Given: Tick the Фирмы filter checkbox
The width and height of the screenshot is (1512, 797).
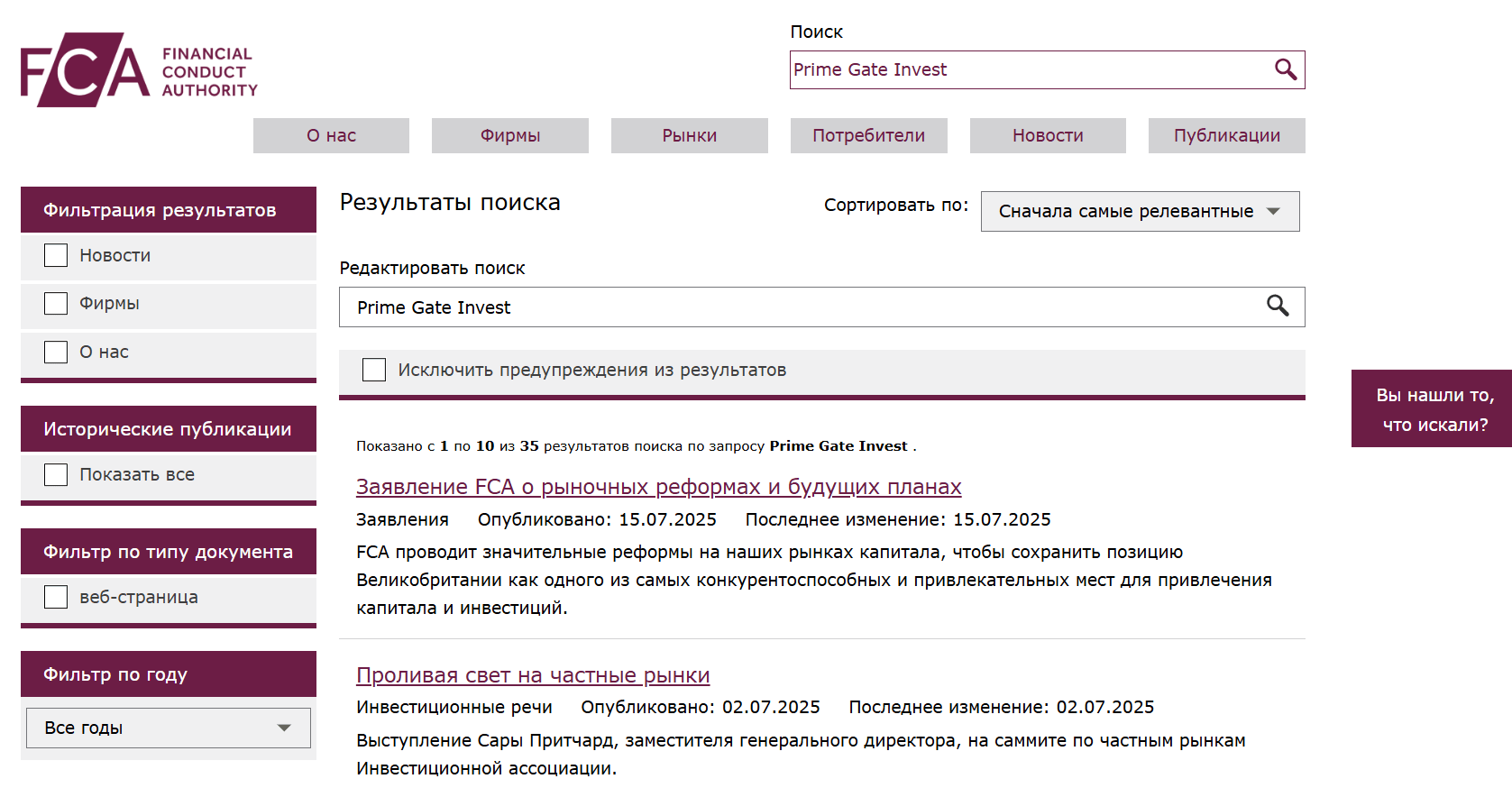Looking at the screenshot, I should (x=56, y=303).
